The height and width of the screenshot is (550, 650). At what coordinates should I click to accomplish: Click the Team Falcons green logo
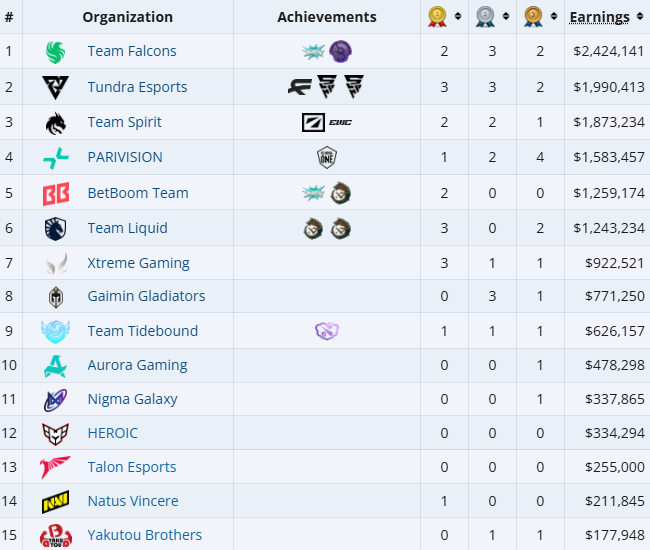tap(55, 52)
